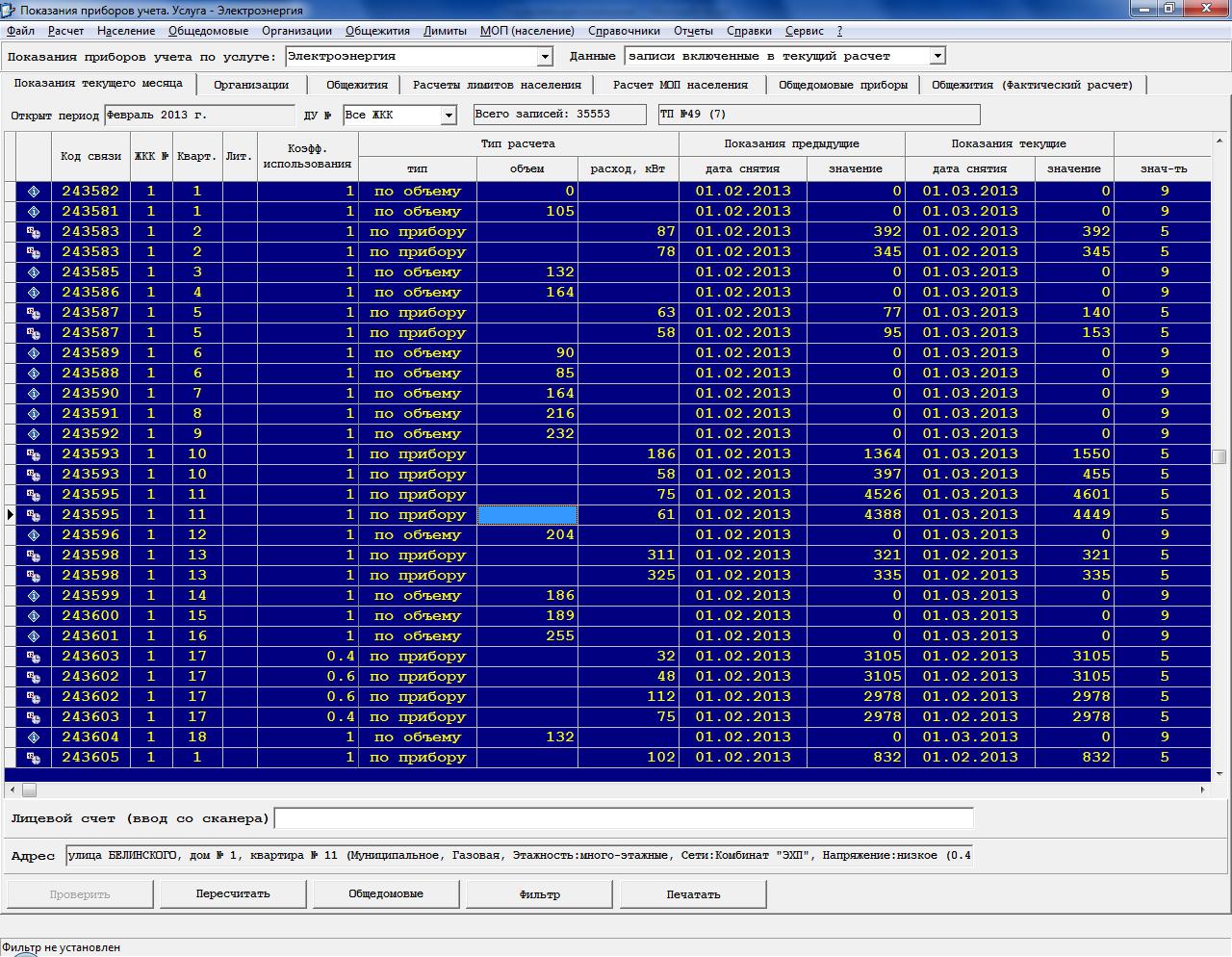The height and width of the screenshot is (957, 1232).
Task: Click the meter icon of row 243602 with расход 112
Action: click(33, 697)
